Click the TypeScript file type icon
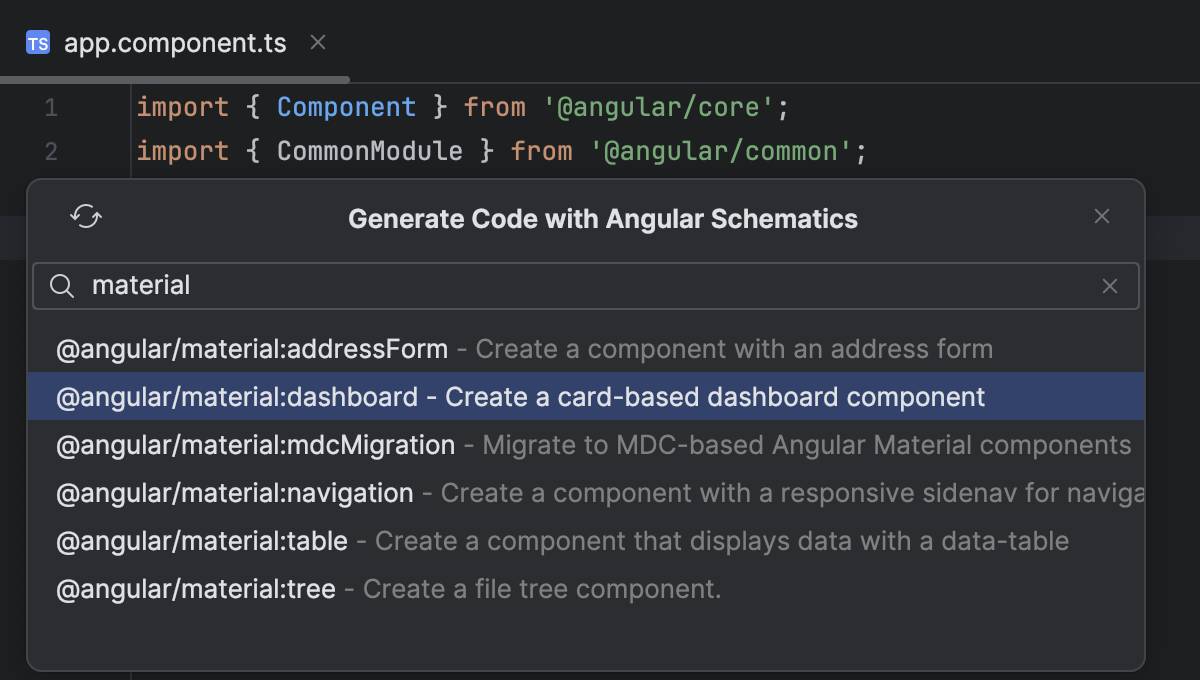 (x=37, y=42)
